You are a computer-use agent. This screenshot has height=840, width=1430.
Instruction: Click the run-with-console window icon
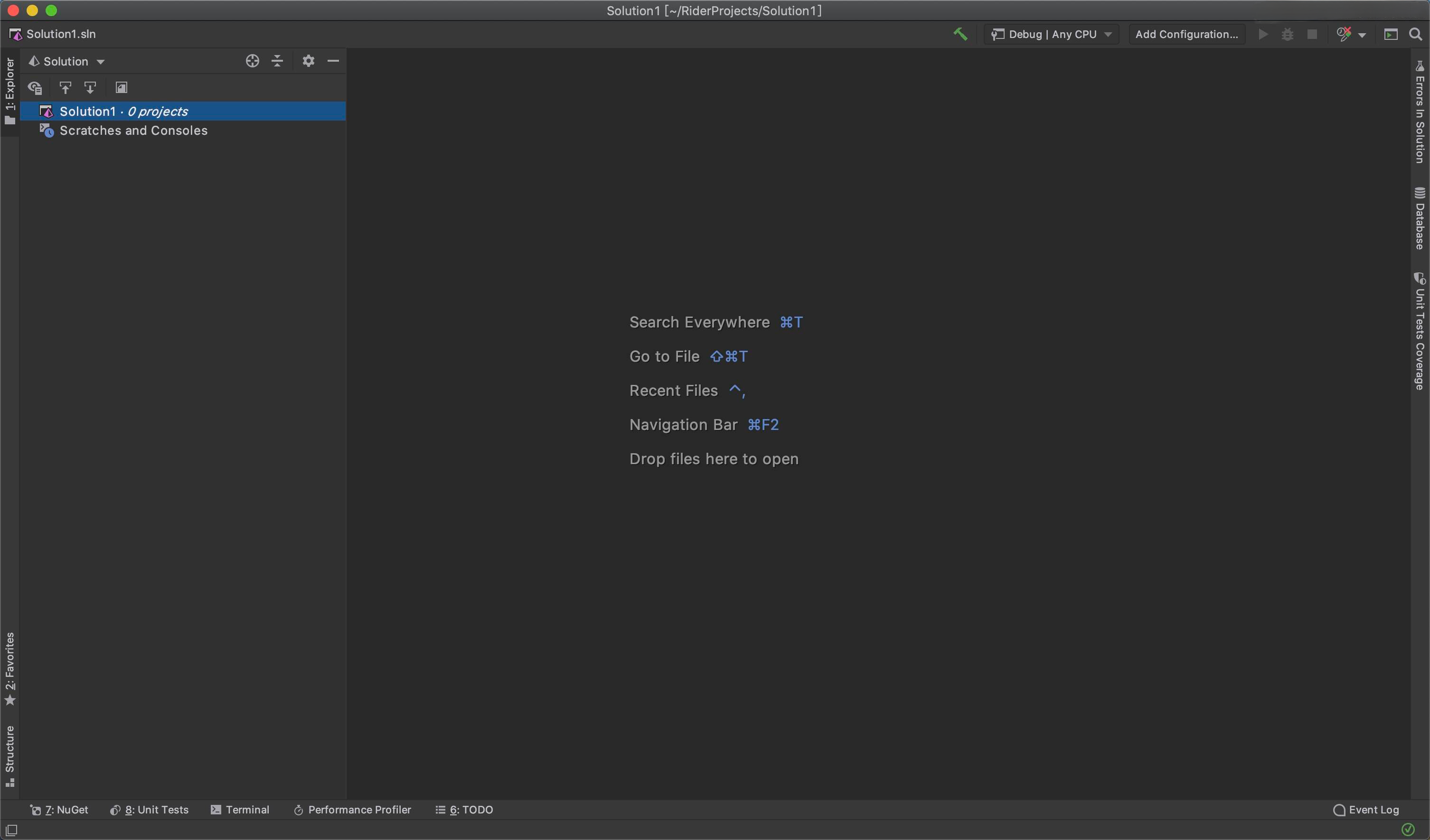(x=1390, y=34)
